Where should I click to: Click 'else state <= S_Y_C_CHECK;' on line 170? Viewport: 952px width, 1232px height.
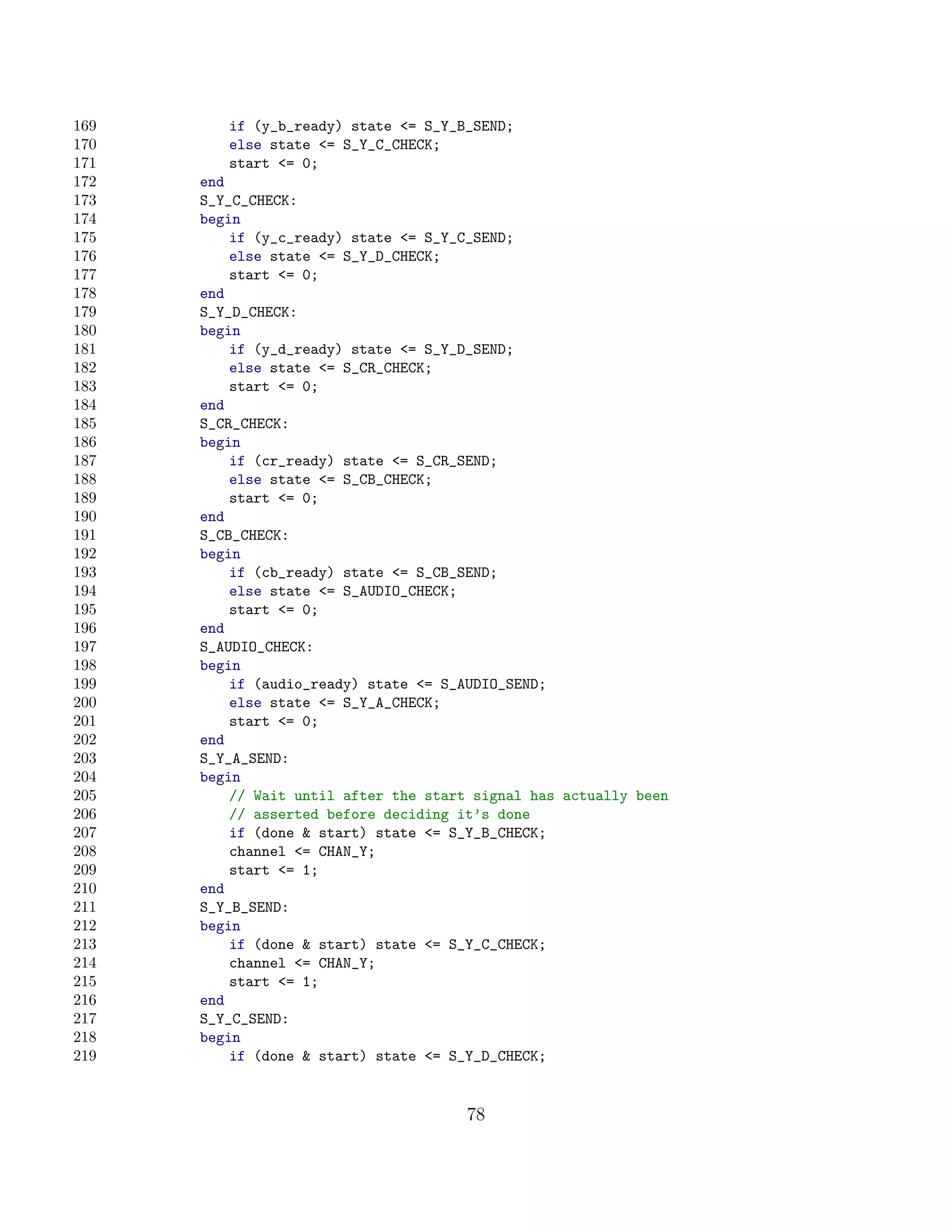click(x=334, y=145)
